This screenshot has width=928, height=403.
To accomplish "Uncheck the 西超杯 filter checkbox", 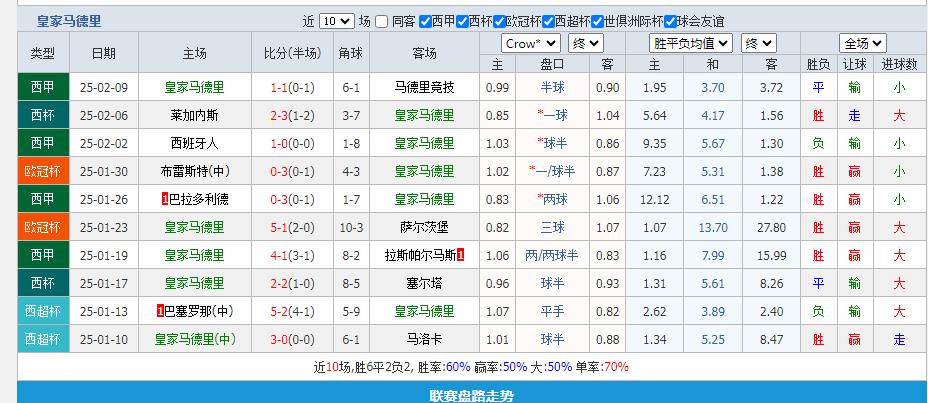I will pos(548,22).
